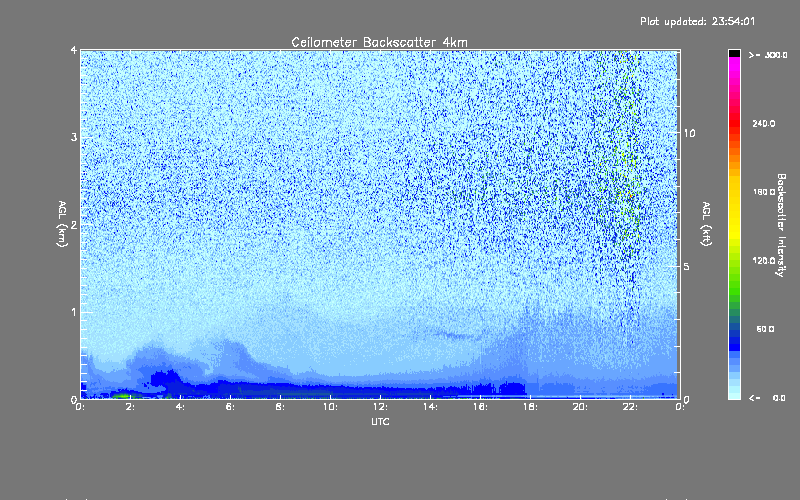Click the '6:' tick on the UTC axis
Screen dimensions: 800x500
[230, 407]
